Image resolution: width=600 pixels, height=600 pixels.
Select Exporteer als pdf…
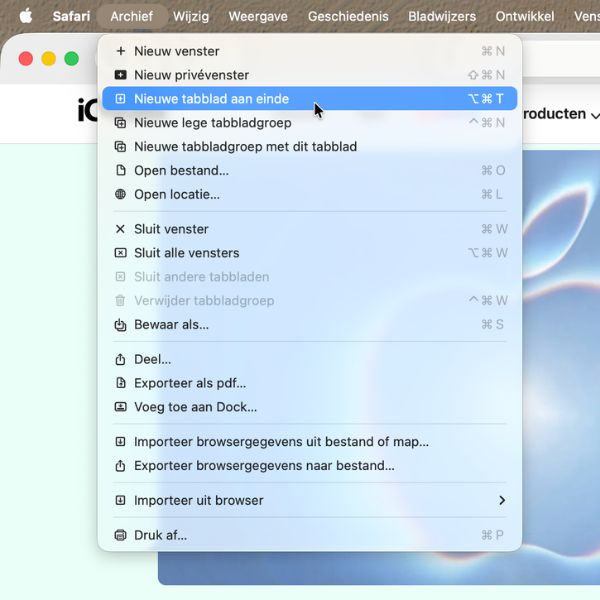[310, 383]
